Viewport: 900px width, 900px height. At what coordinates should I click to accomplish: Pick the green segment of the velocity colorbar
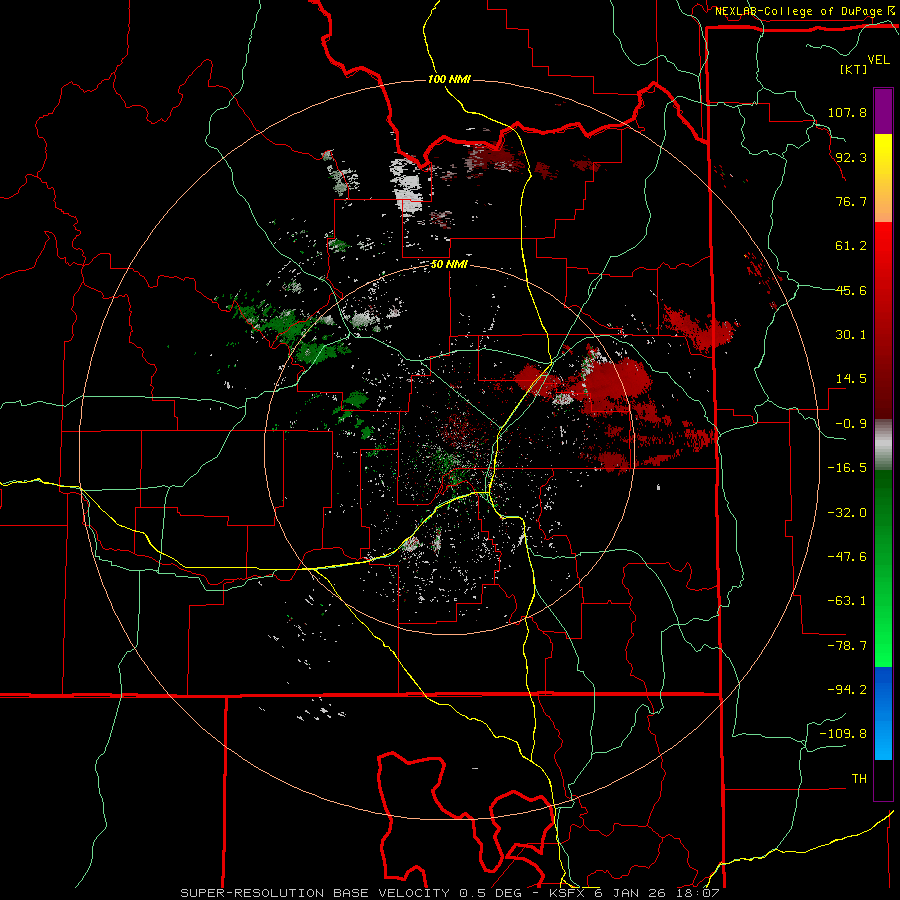tap(883, 568)
